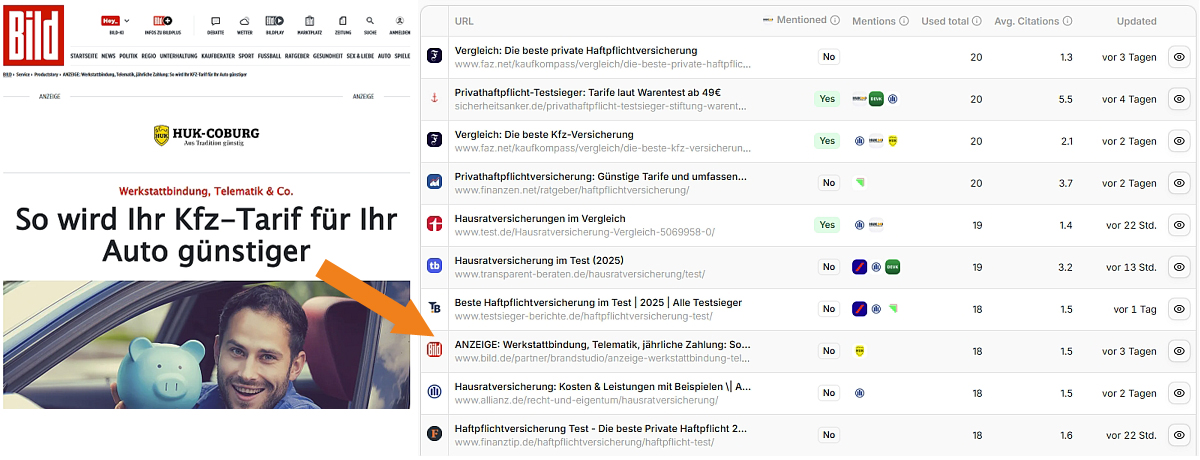Click the anchor favicon of sicherheitsanker.de row
Image resolution: width=1200 pixels, height=460 pixels.
[x=435, y=99]
